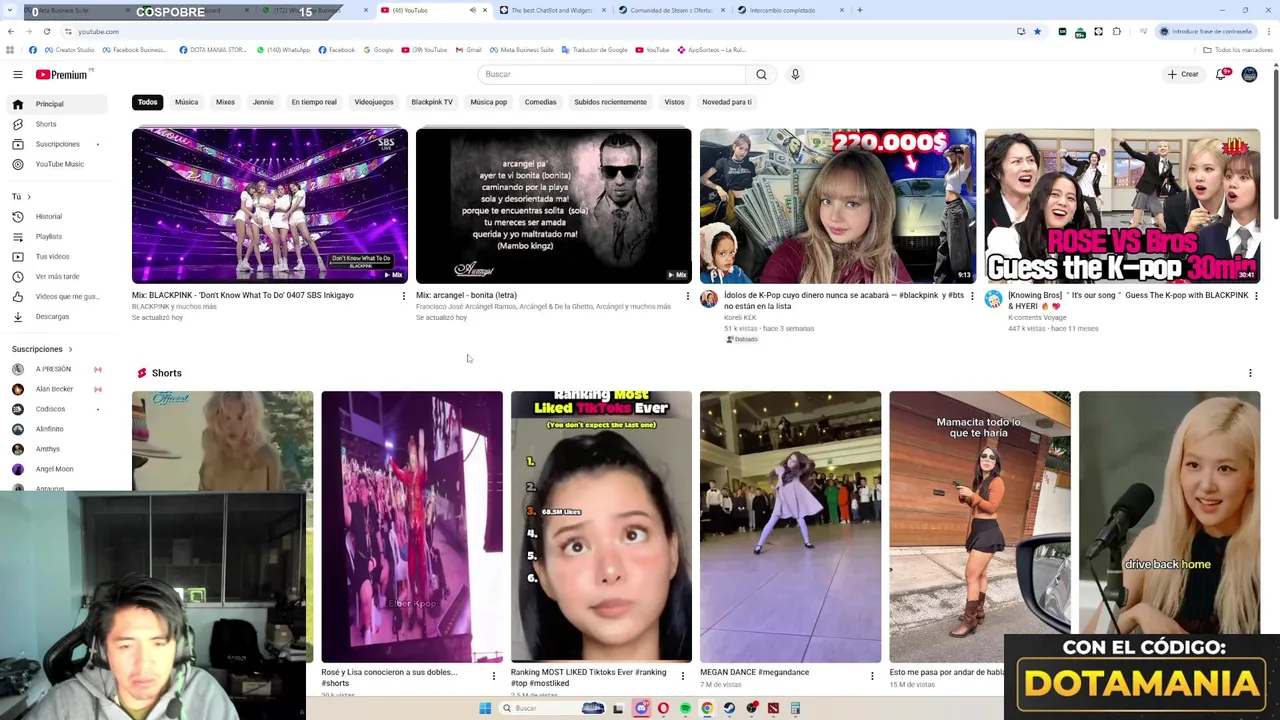
Task: Open Creator Studio bookmark
Action: pyautogui.click(x=69, y=50)
